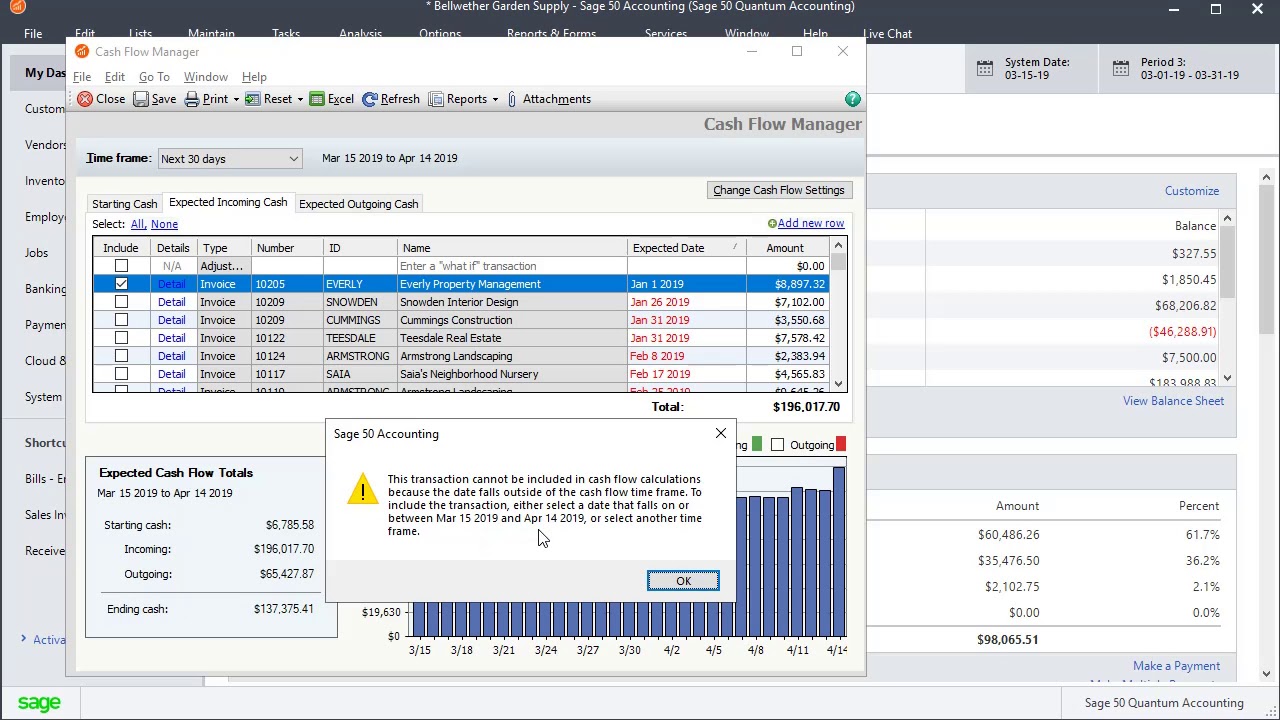Open the Cash Flow Manager Edit menu
The image size is (1280, 720).
115,77
